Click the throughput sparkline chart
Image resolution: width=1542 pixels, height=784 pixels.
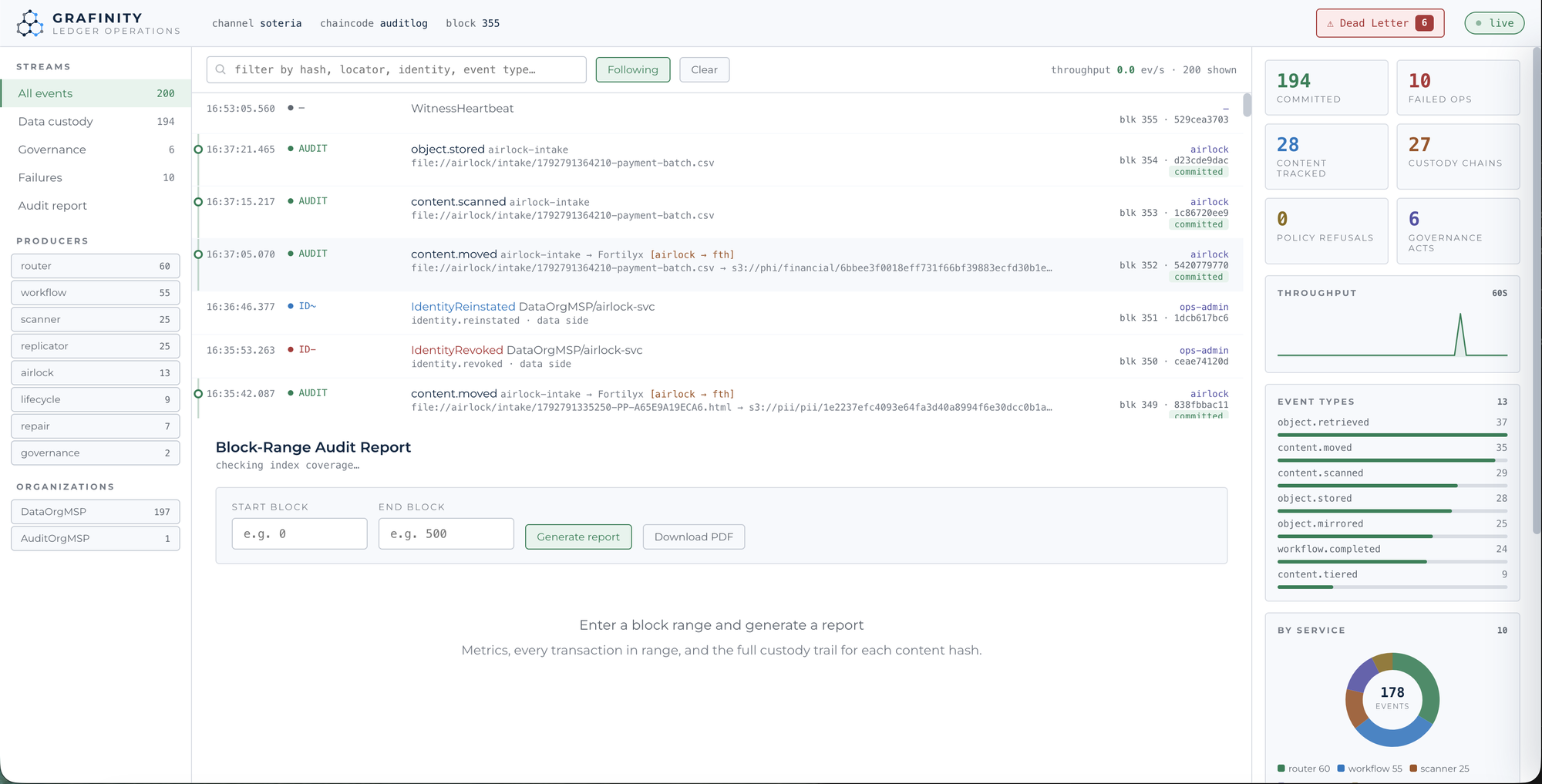click(x=1392, y=335)
